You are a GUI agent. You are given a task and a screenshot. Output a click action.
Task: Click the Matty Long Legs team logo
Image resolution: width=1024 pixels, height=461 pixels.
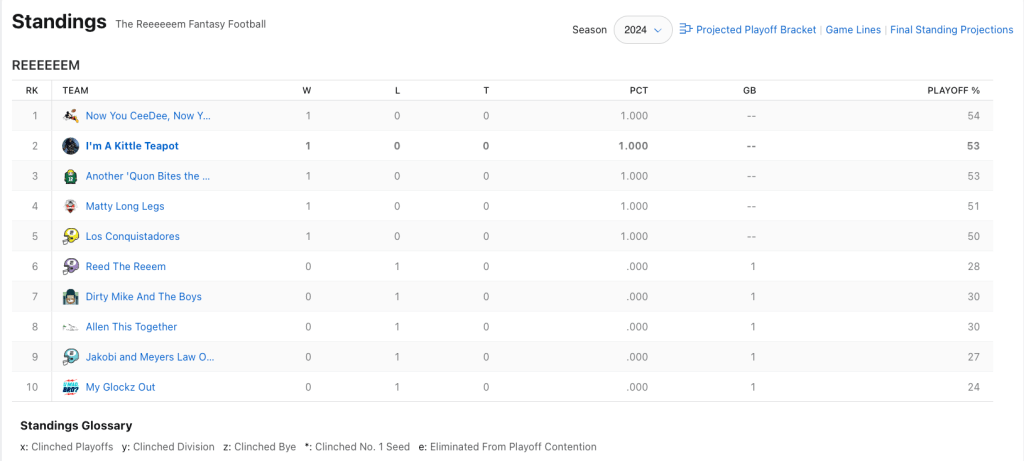pos(71,206)
